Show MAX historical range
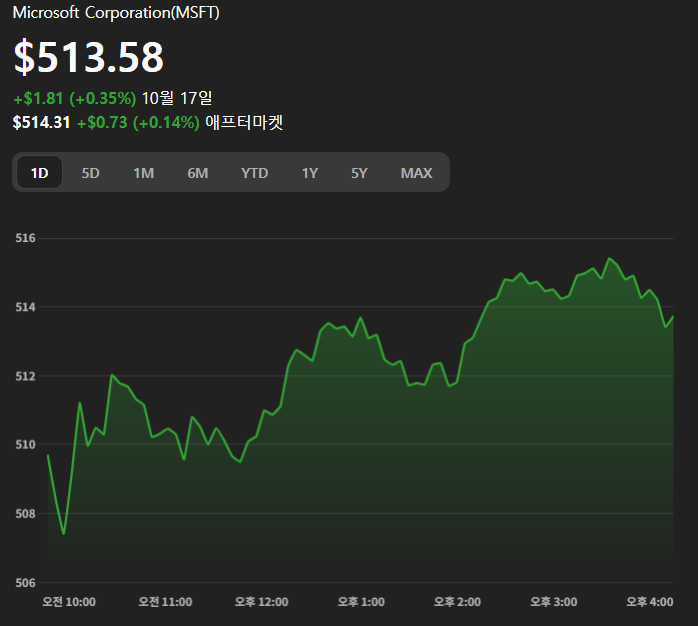Image resolution: width=698 pixels, height=626 pixels. 416,173
